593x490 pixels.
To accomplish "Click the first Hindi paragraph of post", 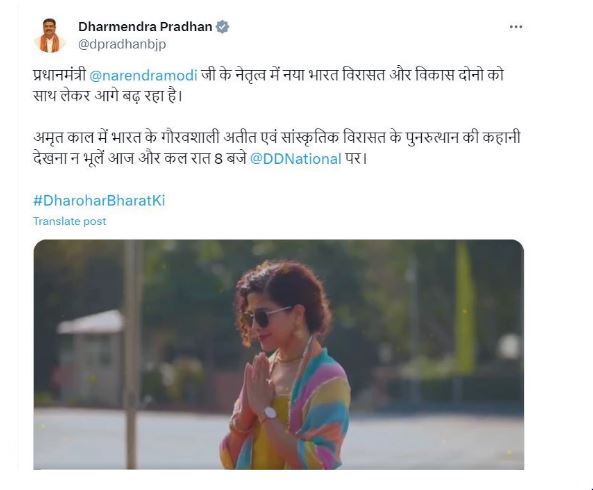I will coord(269,85).
